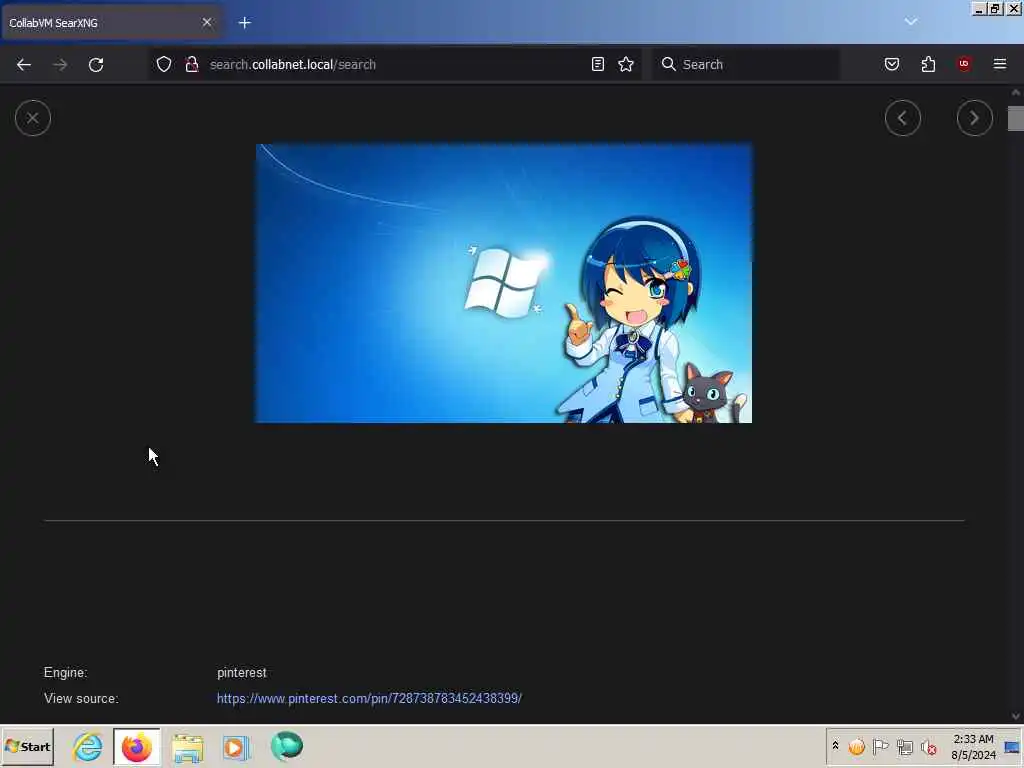This screenshot has width=1024, height=768.
Task: Show hidden tray icons
Action: pyautogui.click(x=835, y=746)
